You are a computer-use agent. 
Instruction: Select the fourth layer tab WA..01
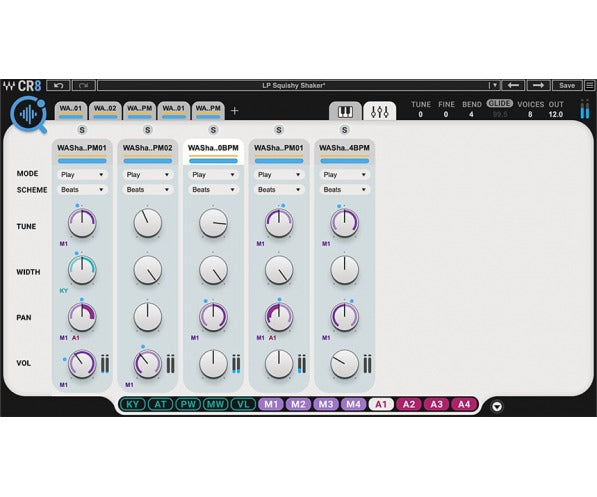174,111
